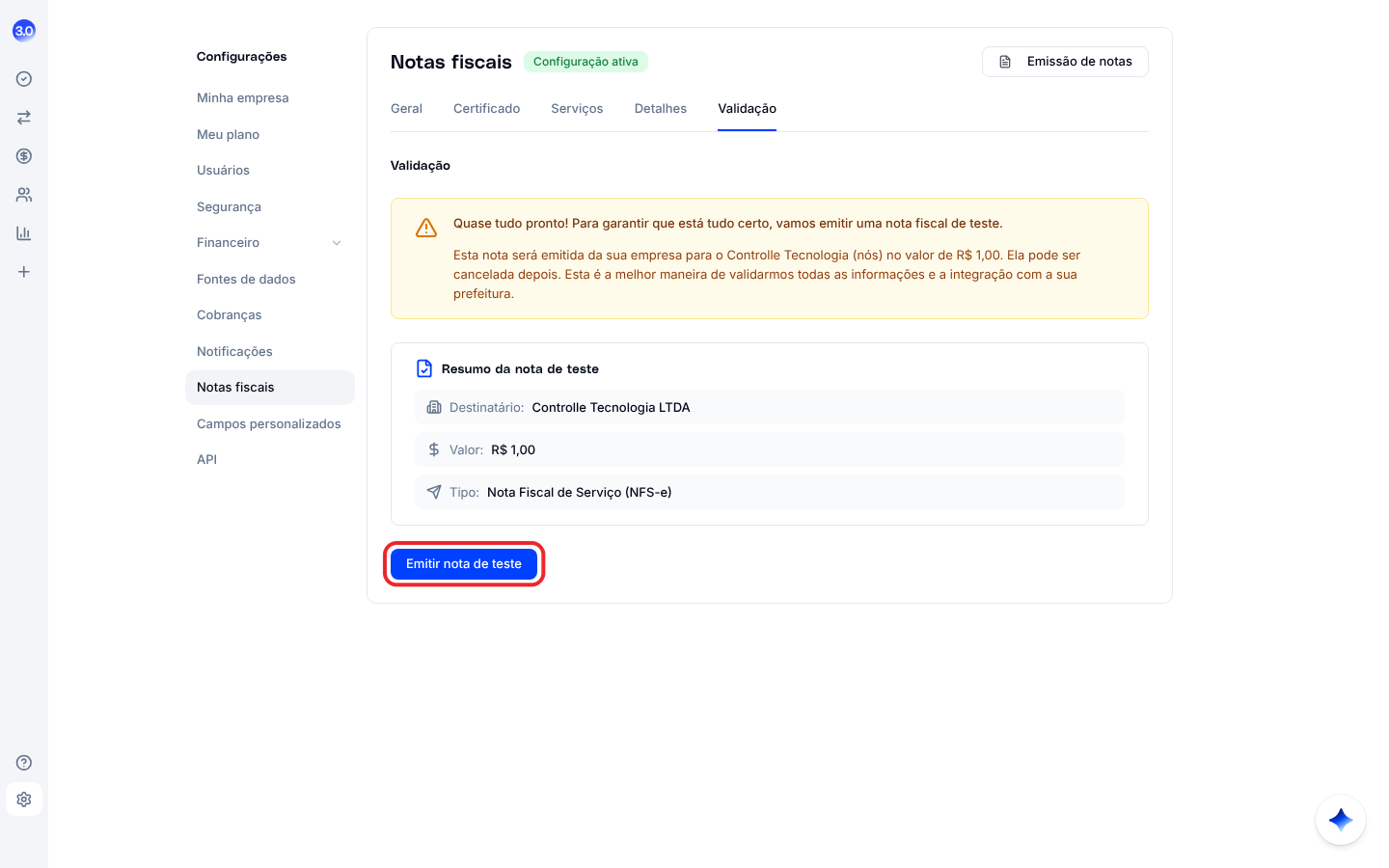
Task: Click the warning triangle icon in alert
Action: pos(426,228)
